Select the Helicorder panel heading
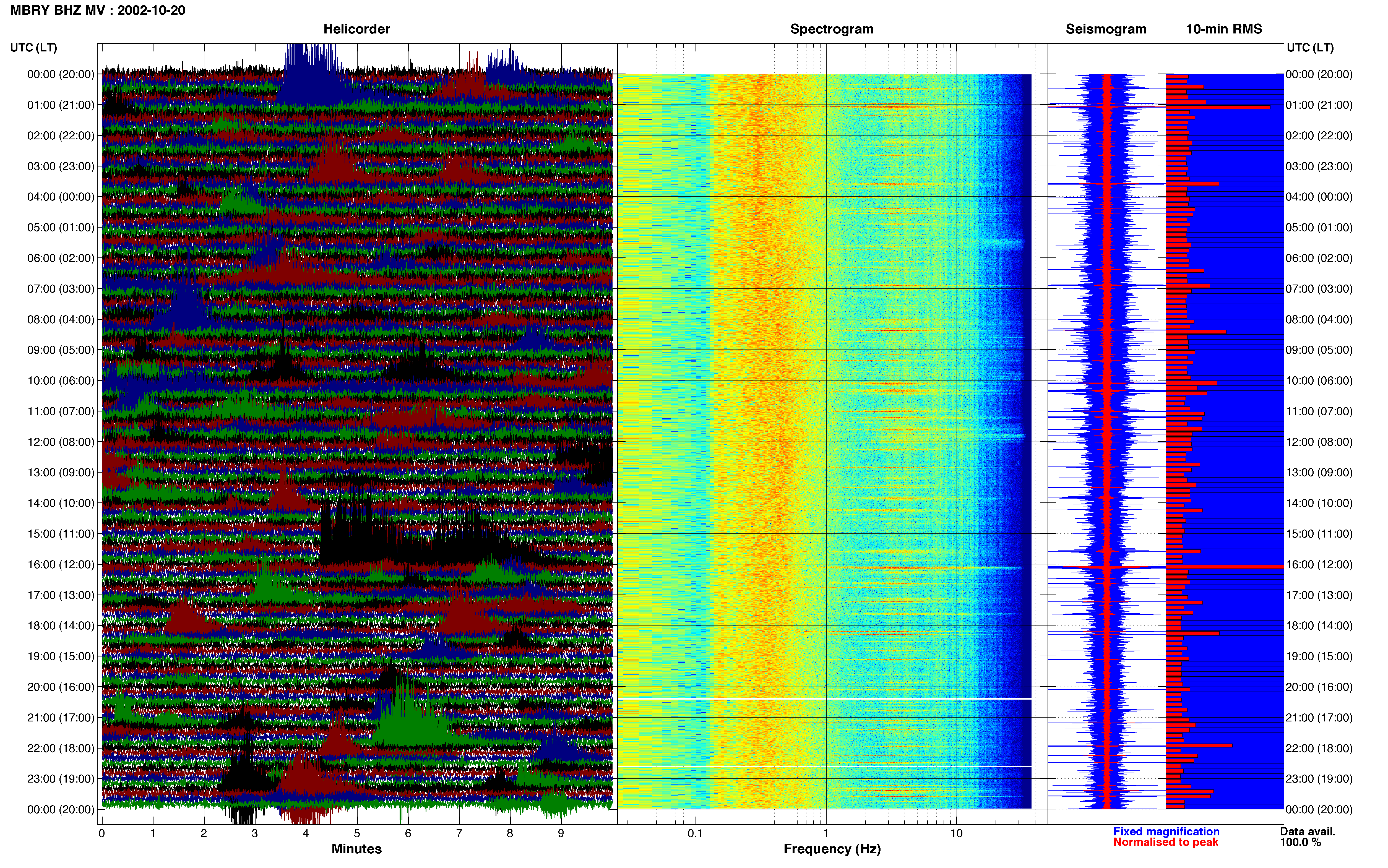The height and width of the screenshot is (868, 1388). point(356,29)
